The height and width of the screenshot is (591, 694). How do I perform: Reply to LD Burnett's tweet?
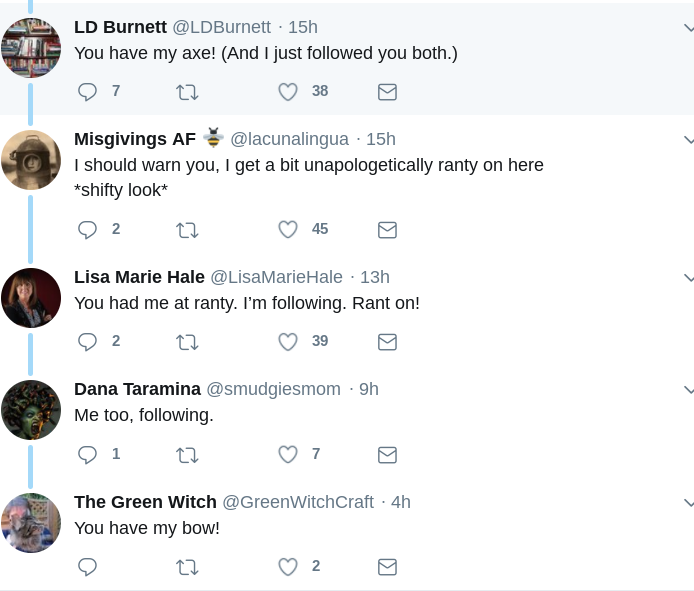tap(88, 92)
